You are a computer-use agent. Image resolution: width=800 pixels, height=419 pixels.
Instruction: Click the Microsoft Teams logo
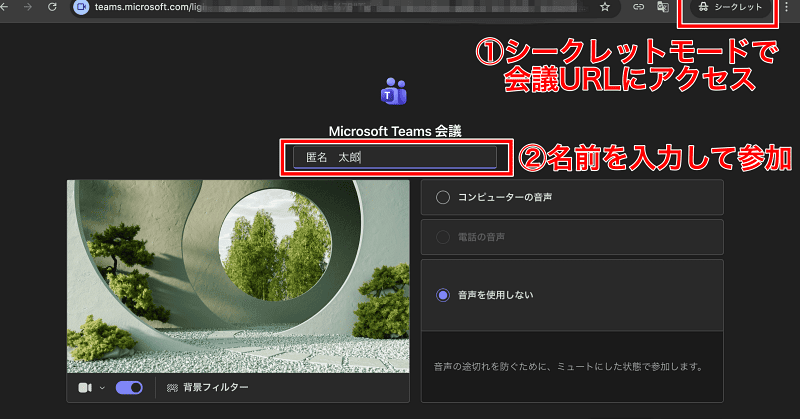coord(394,92)
